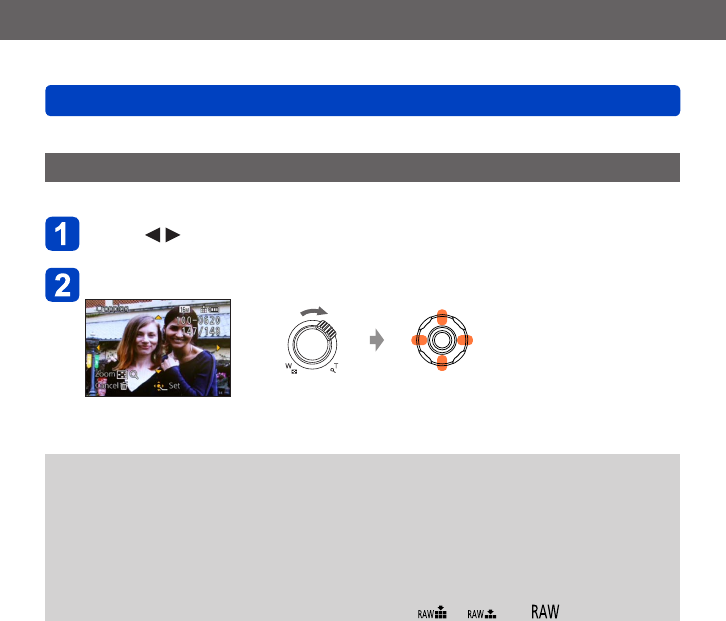726x621 pixels.
Task: Click the zoom lever dial illustration
Action: pyautogui.click(x=312, y=340)
